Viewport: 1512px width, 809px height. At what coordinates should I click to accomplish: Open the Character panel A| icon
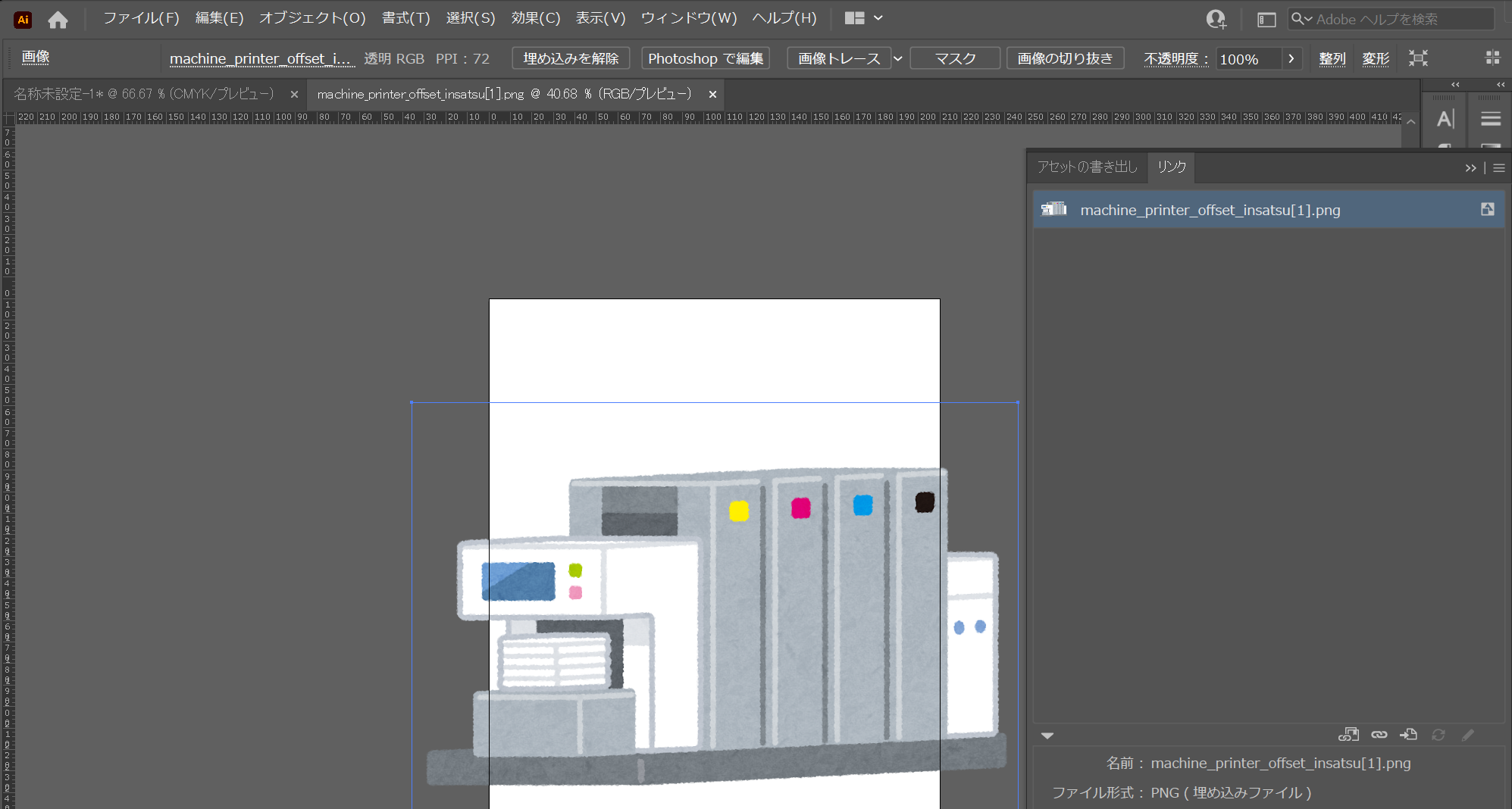1445,120
